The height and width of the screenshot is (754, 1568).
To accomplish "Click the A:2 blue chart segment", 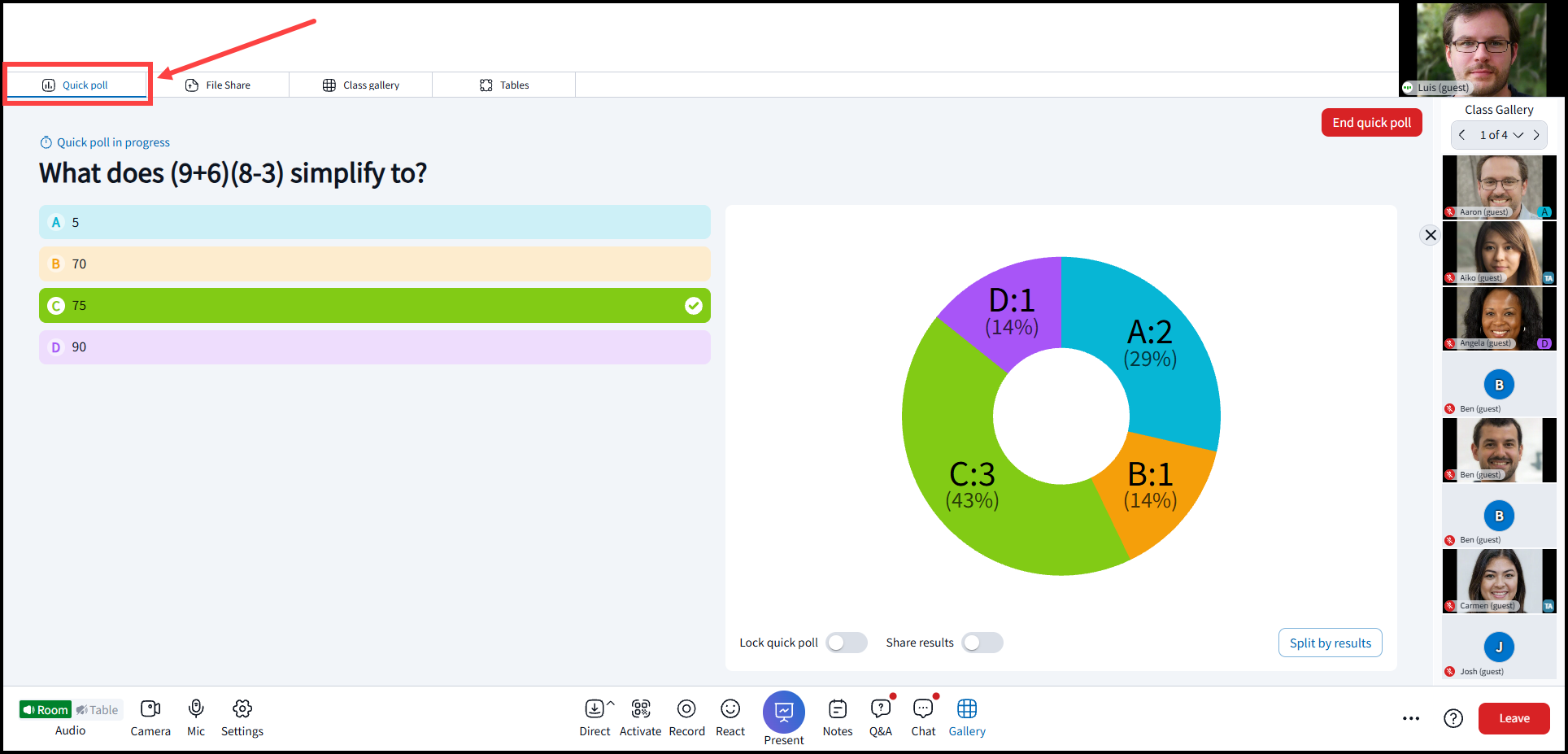I will click(1151, 346).
